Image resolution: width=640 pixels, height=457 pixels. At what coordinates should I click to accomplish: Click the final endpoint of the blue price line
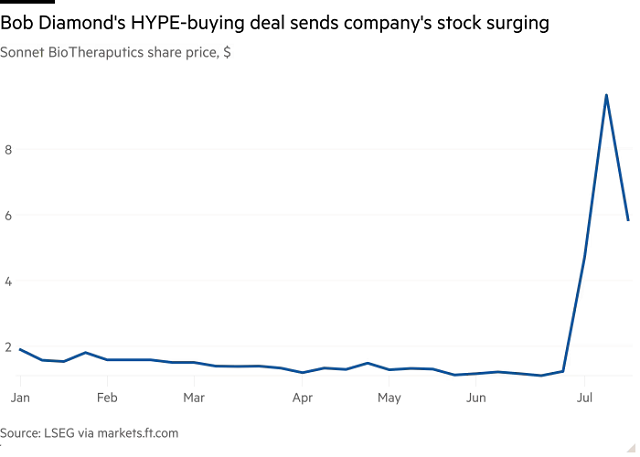[628, 220]
